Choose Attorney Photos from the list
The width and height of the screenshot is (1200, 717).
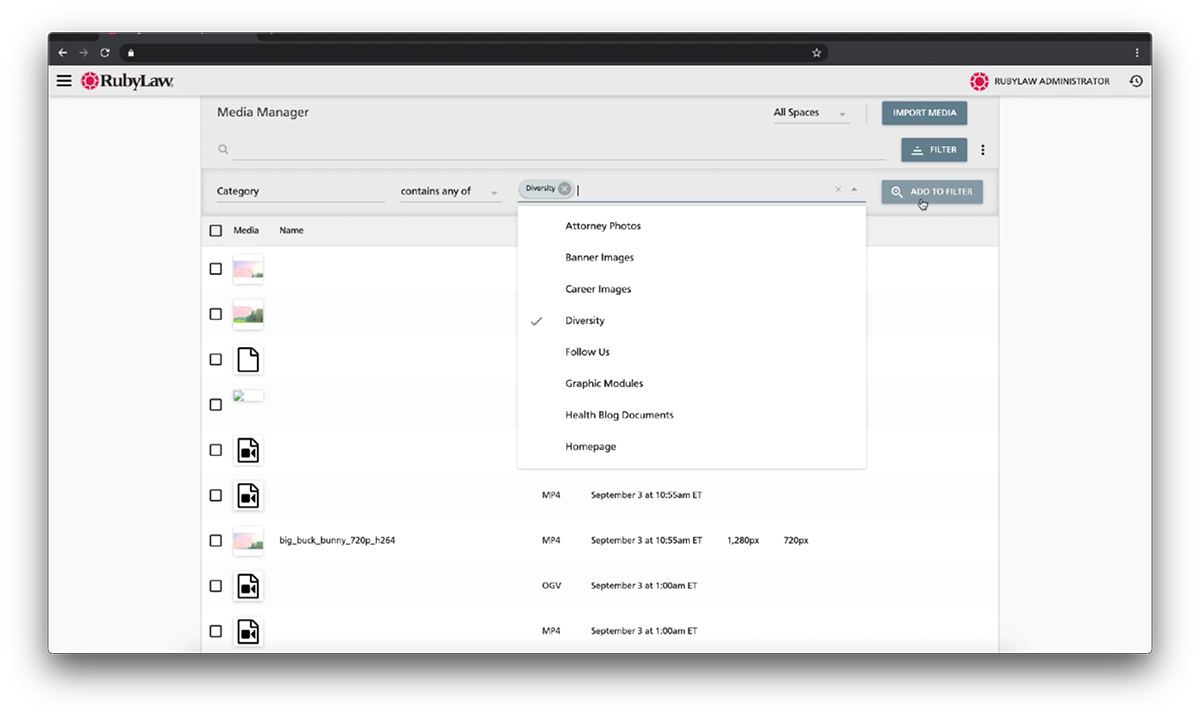[603, 226]
